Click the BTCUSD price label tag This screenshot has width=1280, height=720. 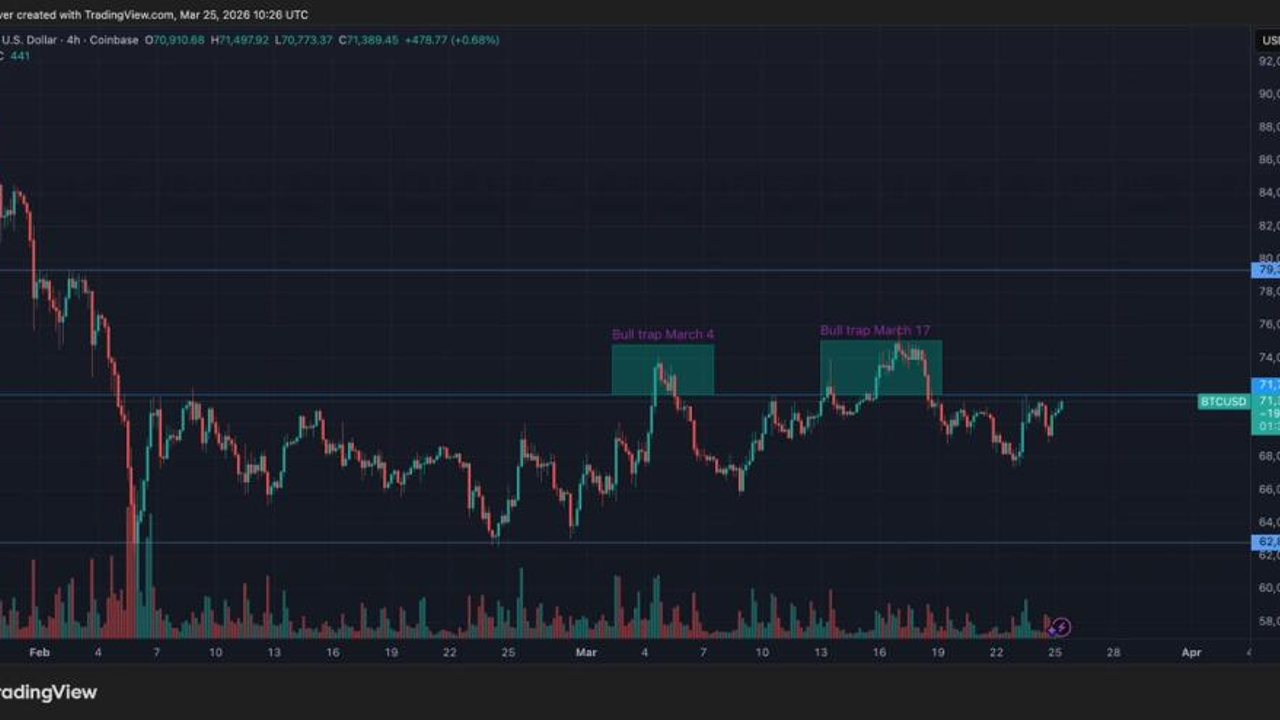(1223, 402)
